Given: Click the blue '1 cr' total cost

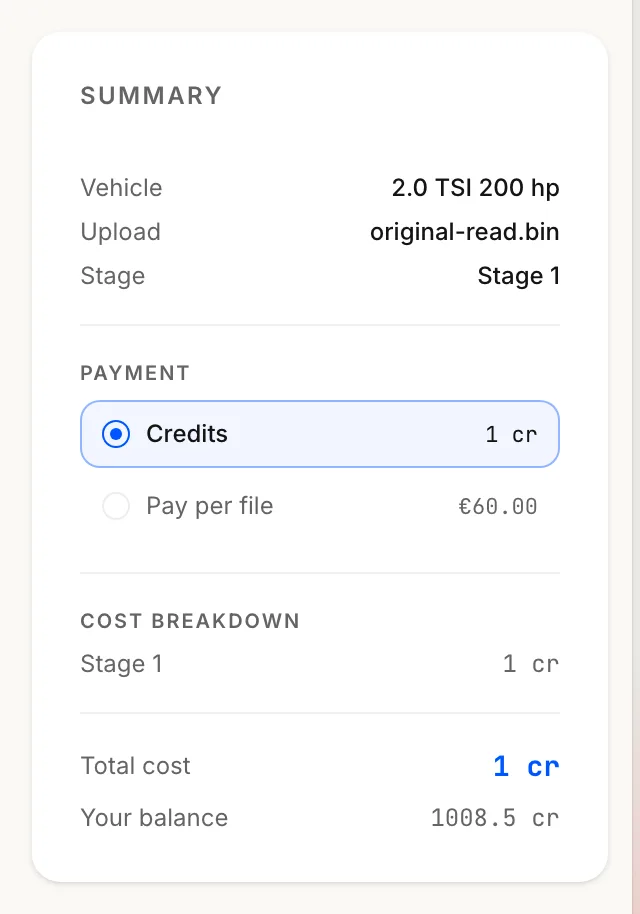Looking at the screenshot, I should coord(526,766).
